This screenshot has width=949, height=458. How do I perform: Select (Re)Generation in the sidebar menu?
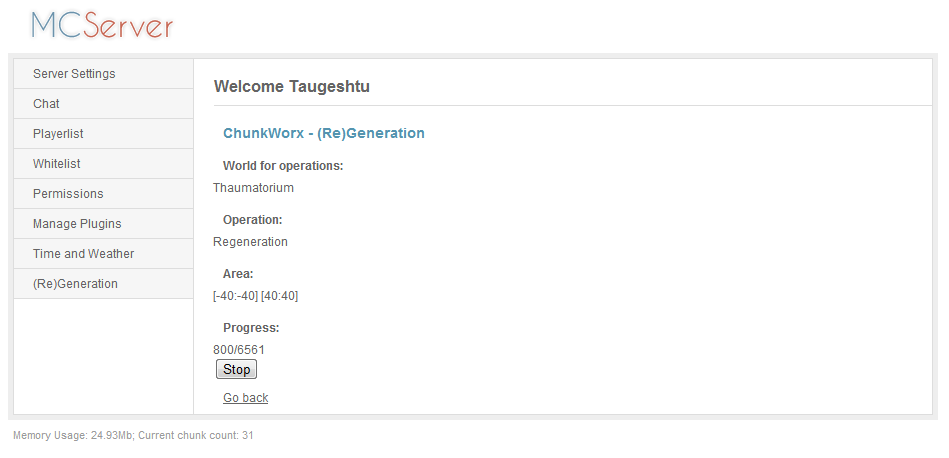point(75,284)
